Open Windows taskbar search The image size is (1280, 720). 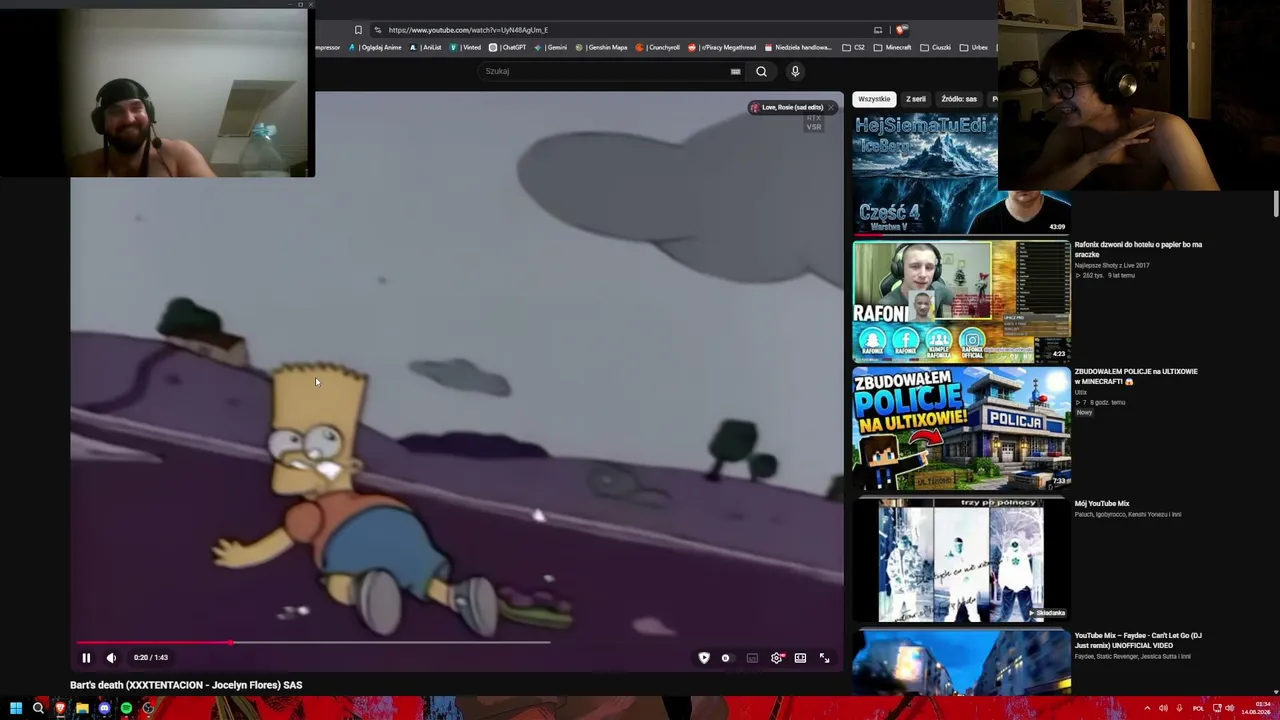click(x=38, y=709)
